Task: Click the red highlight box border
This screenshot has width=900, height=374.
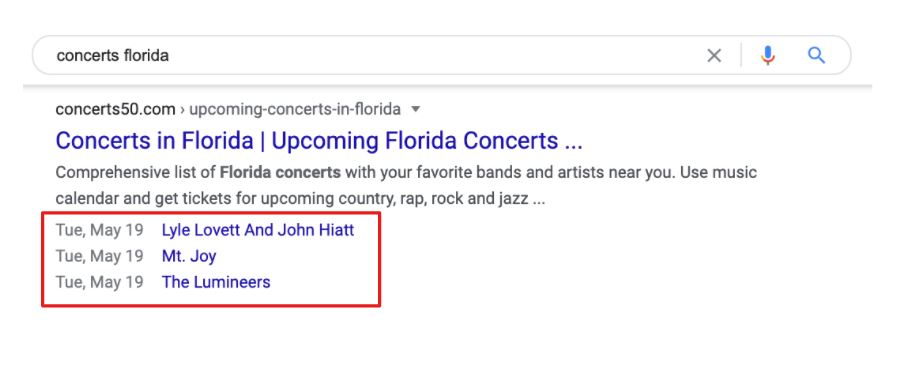Action: pos(211,213)
